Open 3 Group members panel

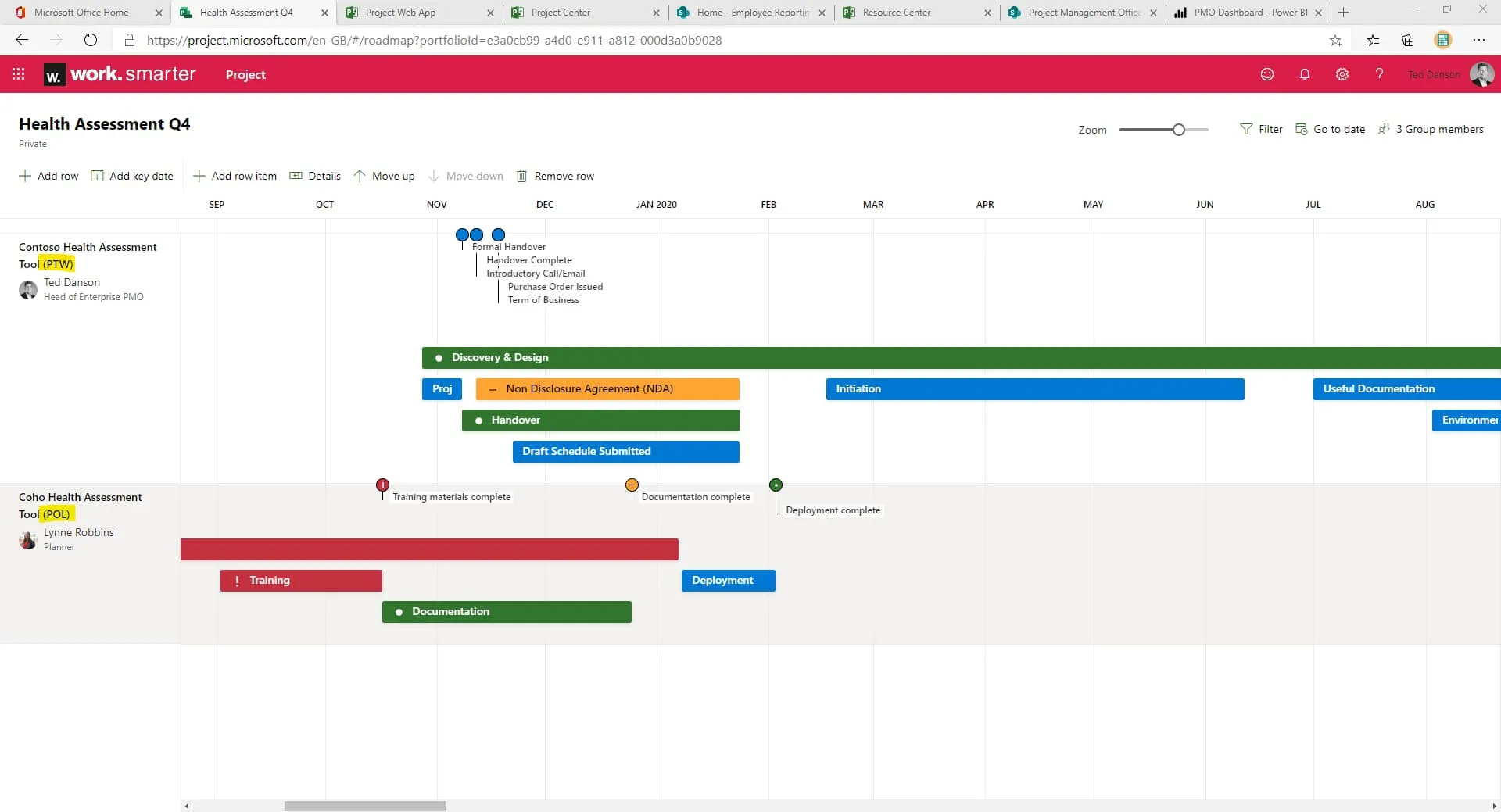pyautogui.click(x=1431, y=129)
